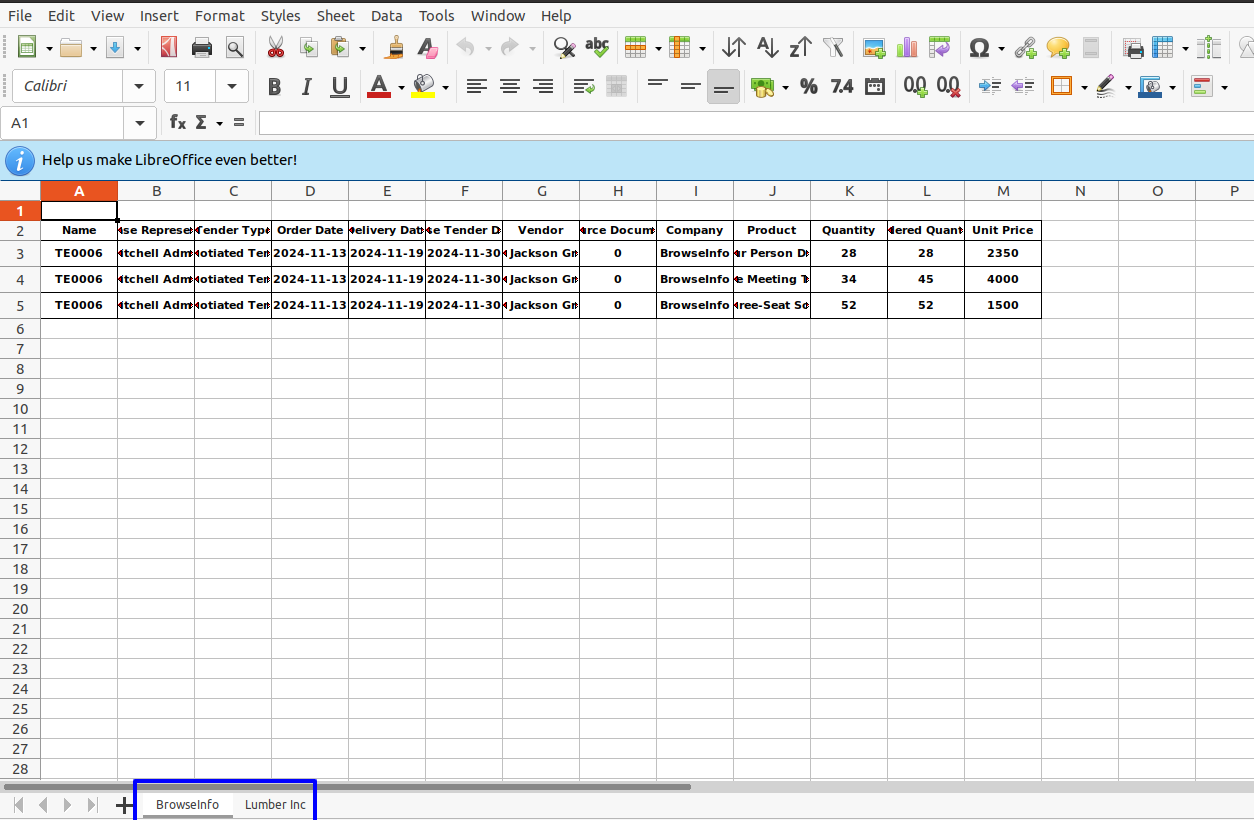The height and width of the screenshot is (820, 1254).
Task: Insert a special character with Omega icon
Action: point(980,47)
